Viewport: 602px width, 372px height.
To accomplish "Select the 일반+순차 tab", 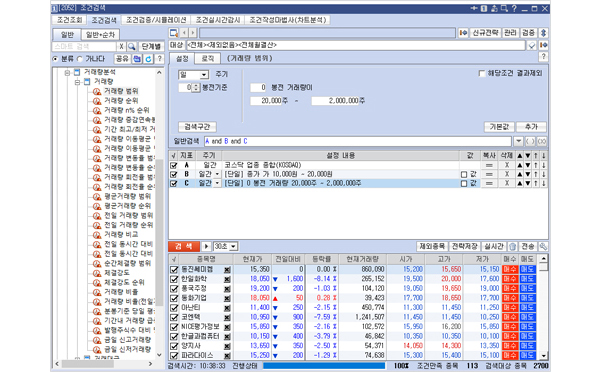I will pos(100,35).
